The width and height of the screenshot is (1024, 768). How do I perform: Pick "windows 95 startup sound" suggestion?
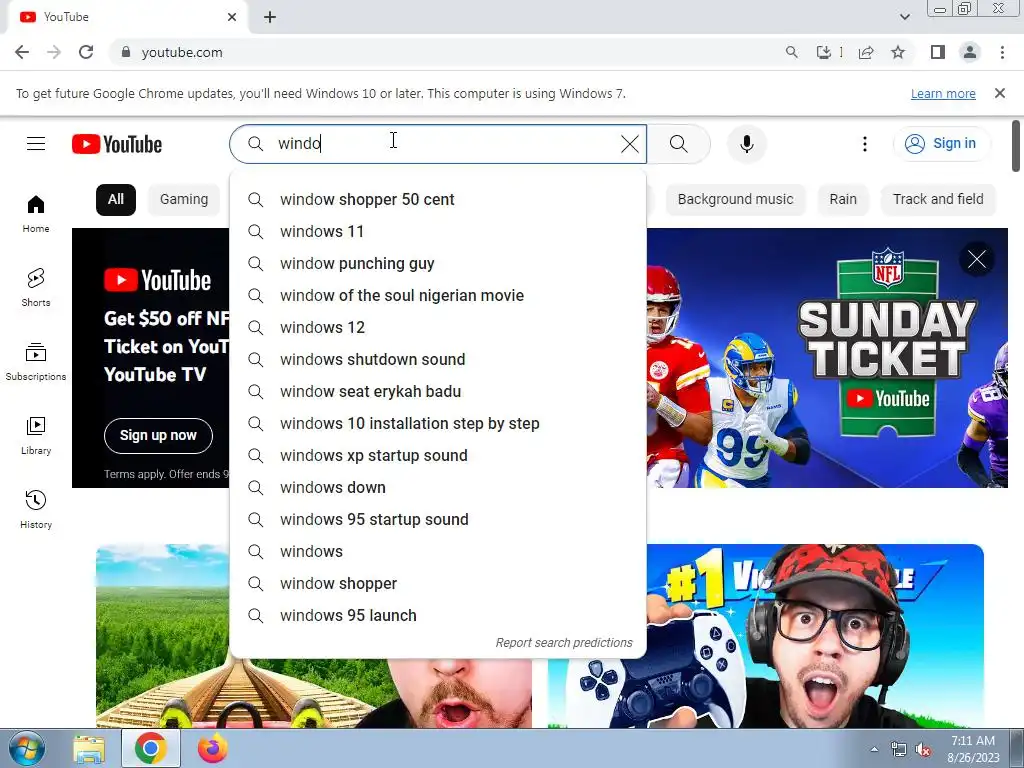(438, 519)
